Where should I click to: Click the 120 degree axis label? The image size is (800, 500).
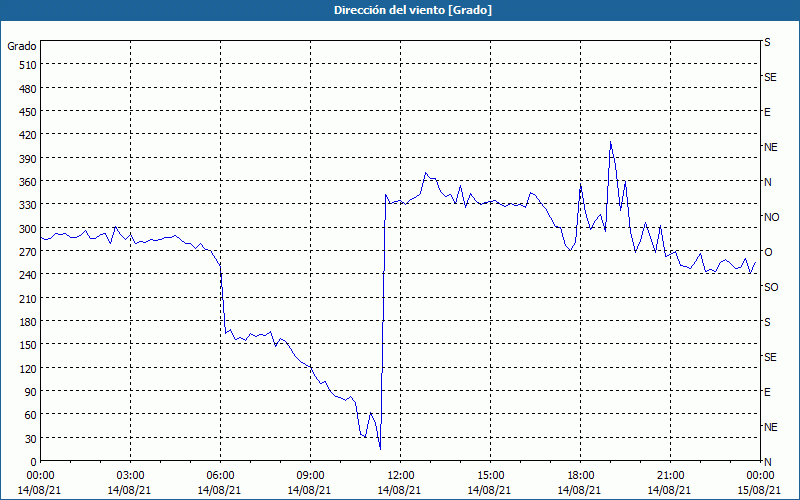click(29, 368)
